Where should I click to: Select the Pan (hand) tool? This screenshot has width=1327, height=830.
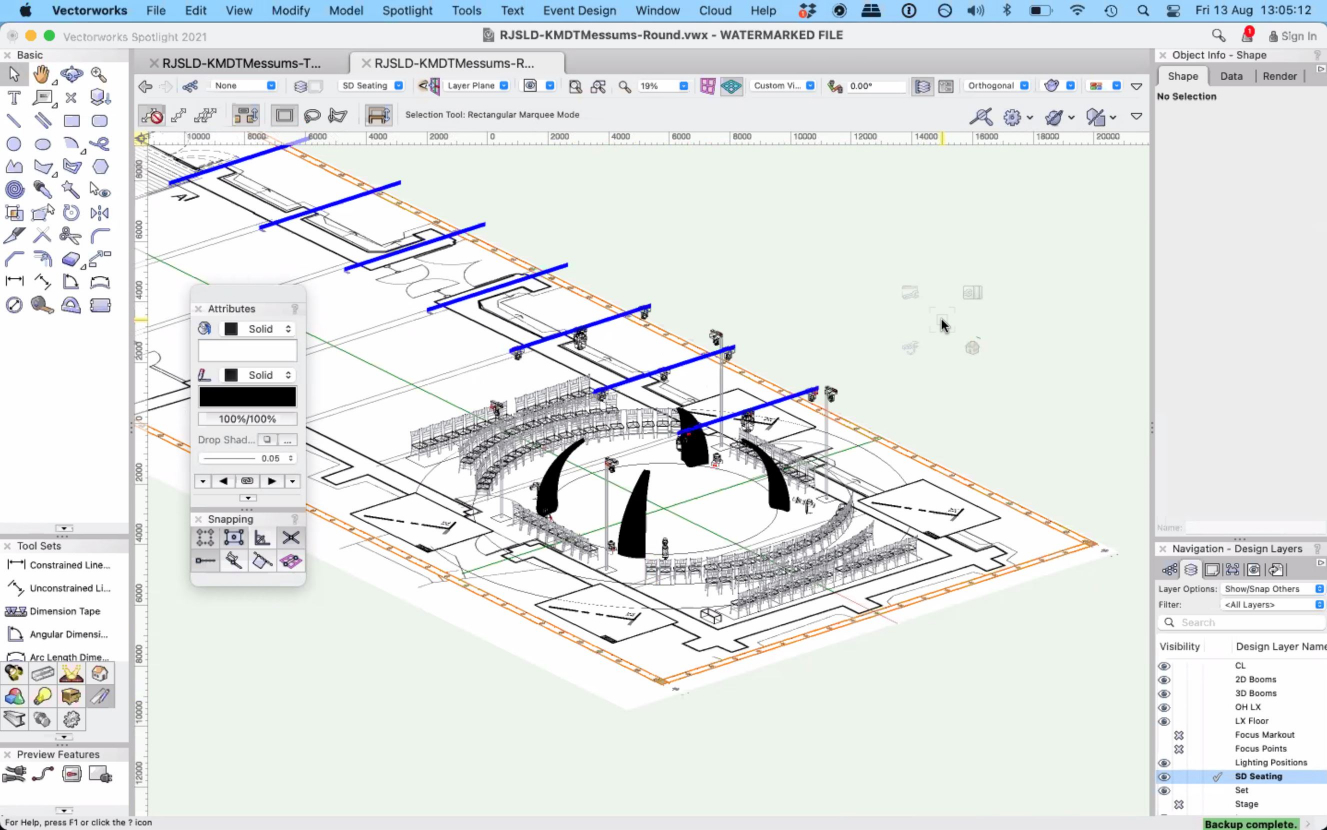click(x=42, y=74)
